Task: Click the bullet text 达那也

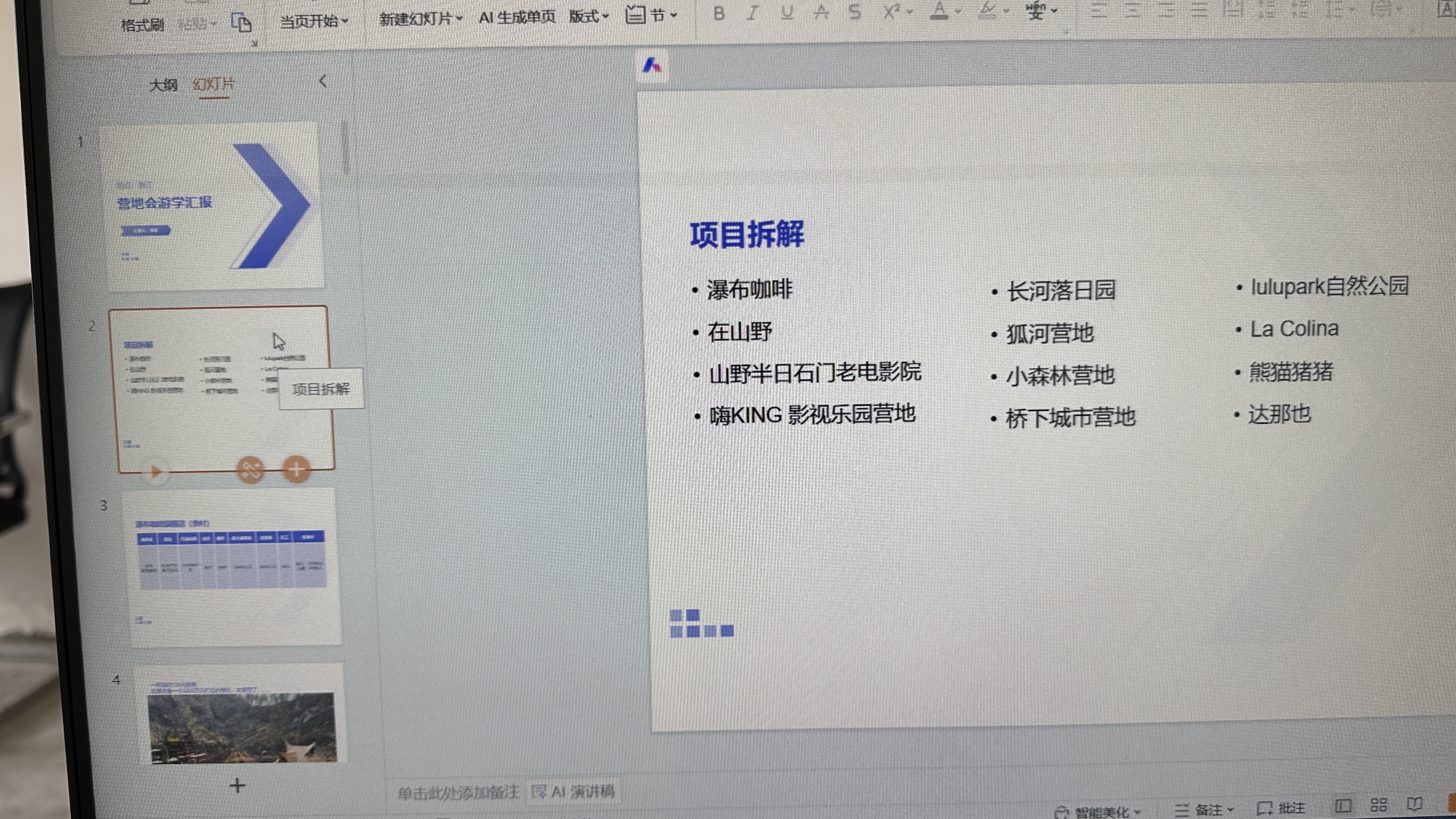Action: click(1279, 414)
